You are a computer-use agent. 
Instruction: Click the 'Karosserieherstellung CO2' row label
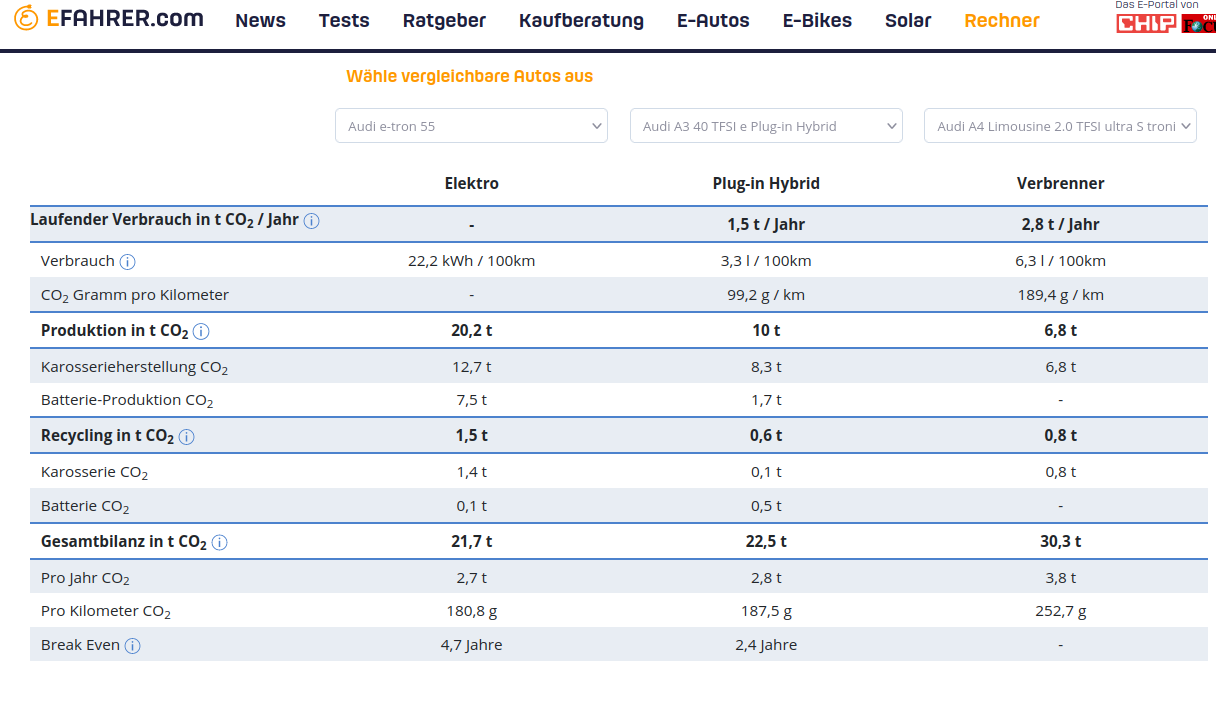coord(135,368)
